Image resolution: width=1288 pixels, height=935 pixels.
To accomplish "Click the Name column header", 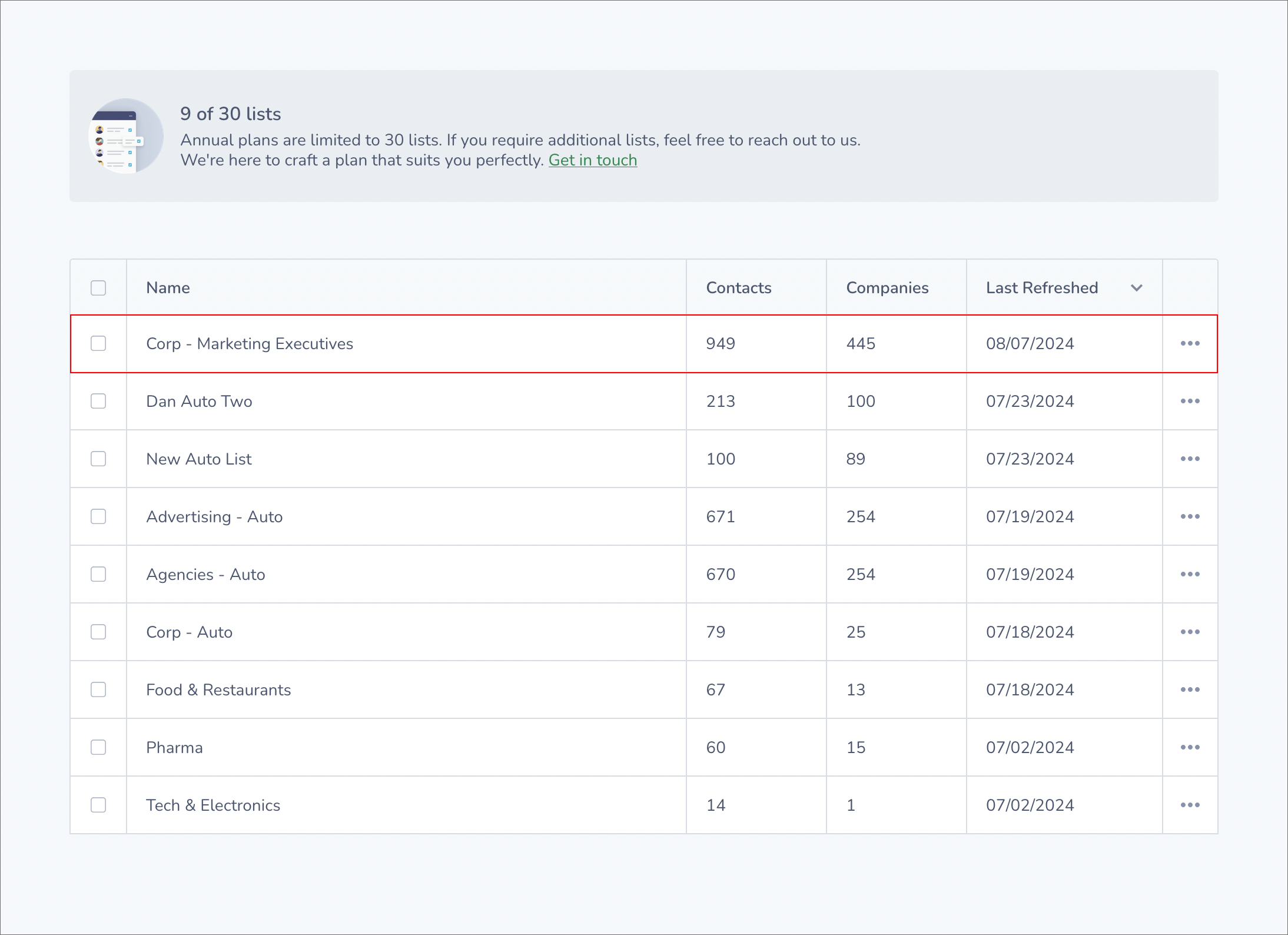I will coord(168,288).
